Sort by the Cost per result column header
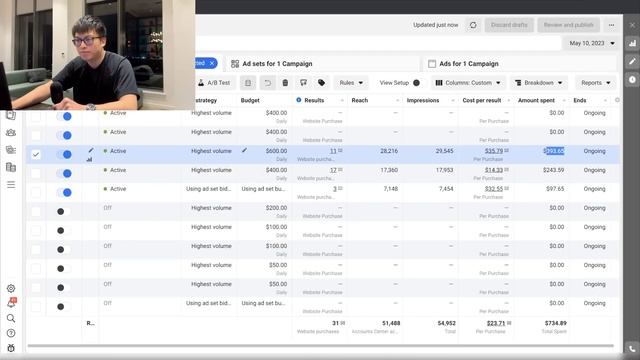The height and width of the screenshot is (360, 640). [486, 100]
